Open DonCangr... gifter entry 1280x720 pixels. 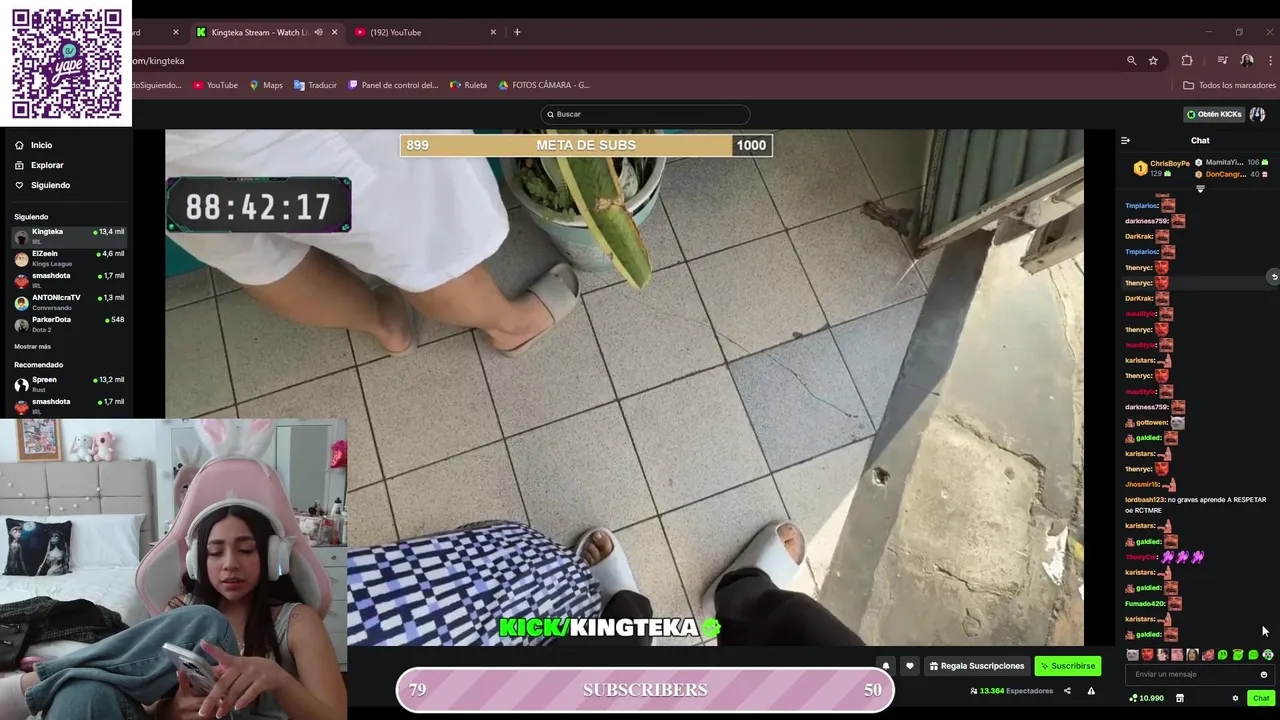pos(1232,174)
